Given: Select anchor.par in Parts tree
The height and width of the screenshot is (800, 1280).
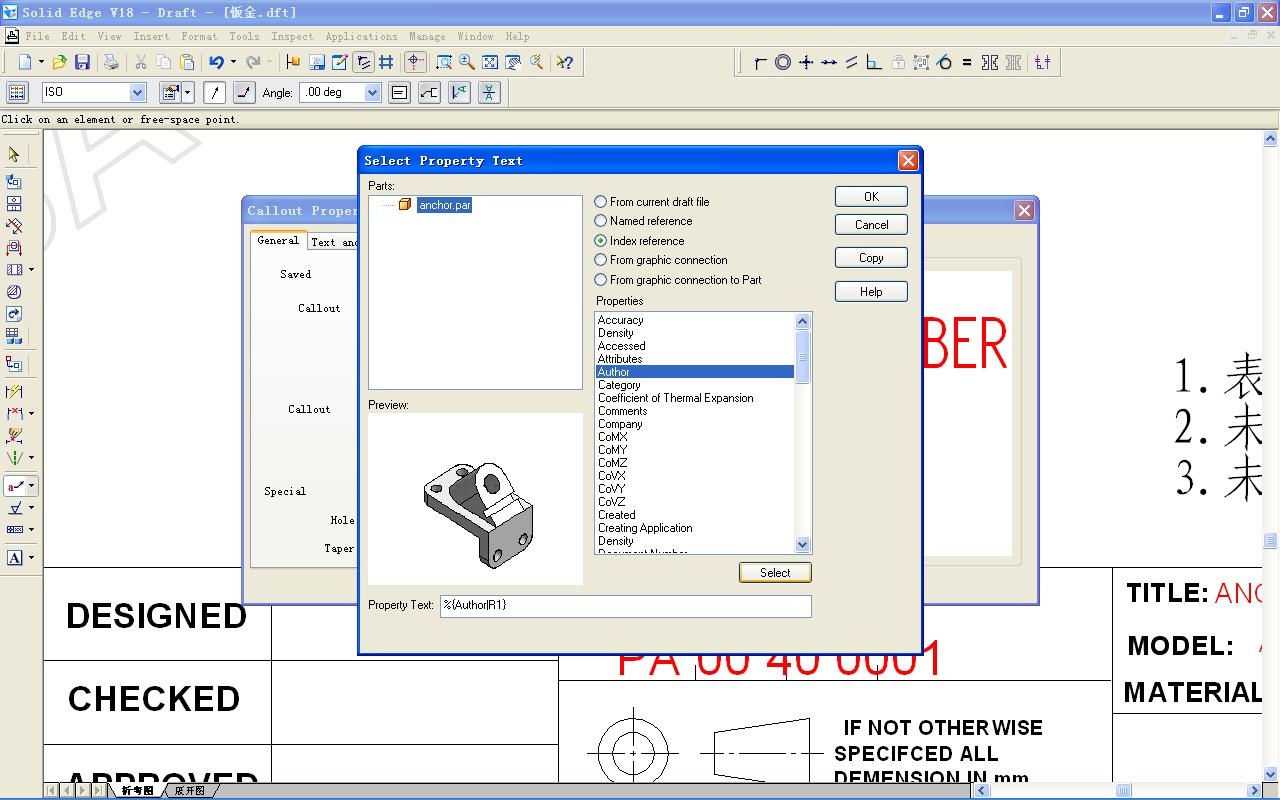Looking at the screenshot, I should click(x=445, y=205).
